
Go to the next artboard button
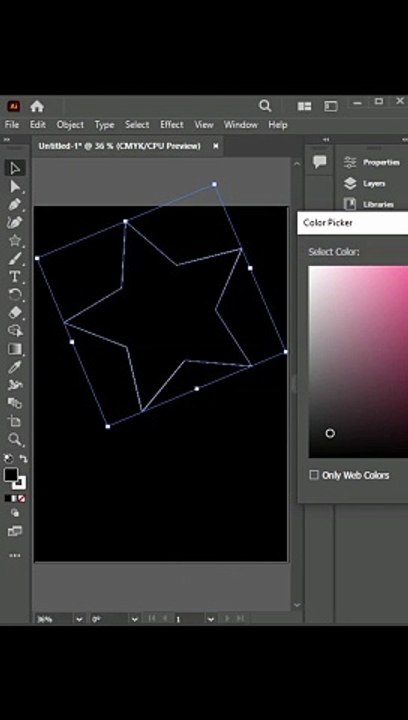click(x=227, y=619)
